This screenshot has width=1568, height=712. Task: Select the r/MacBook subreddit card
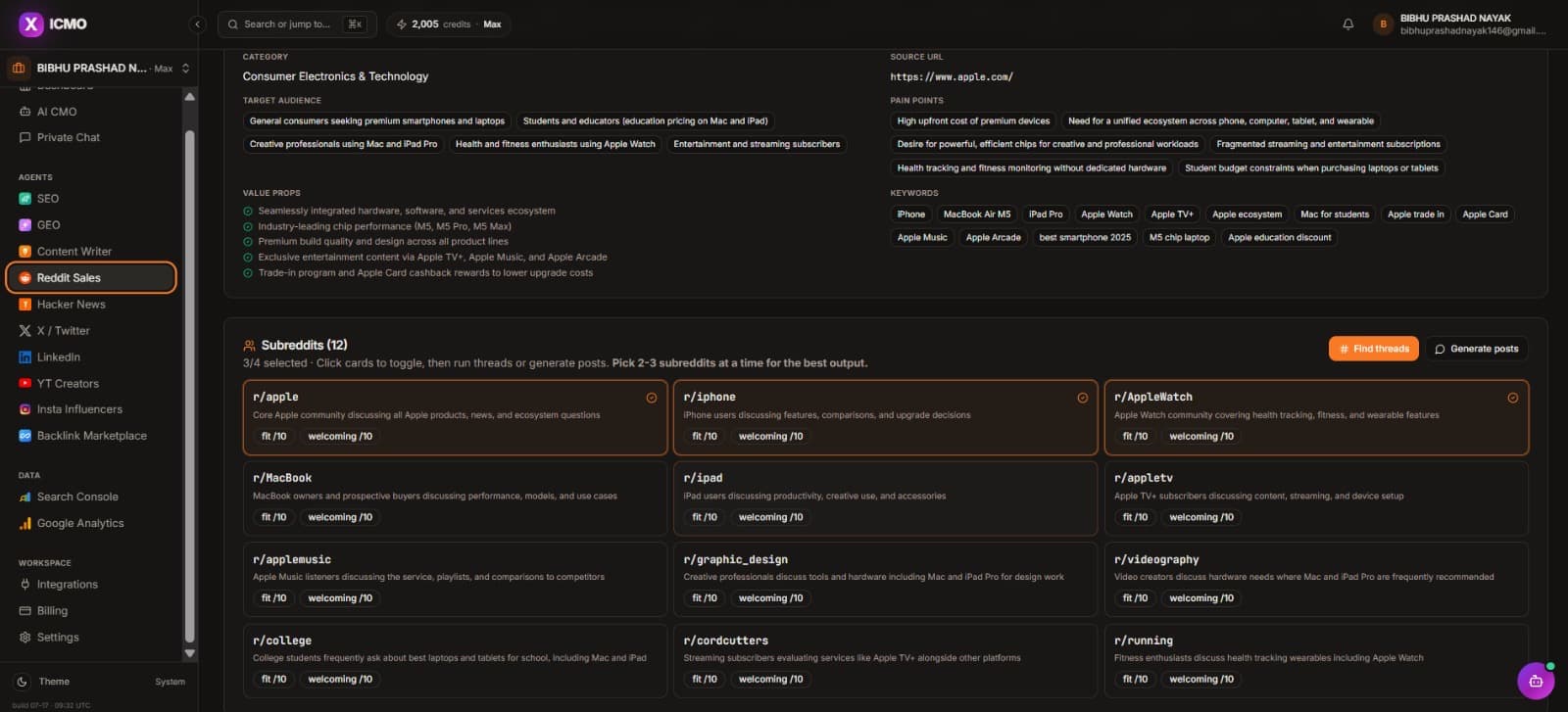point(455,498)
